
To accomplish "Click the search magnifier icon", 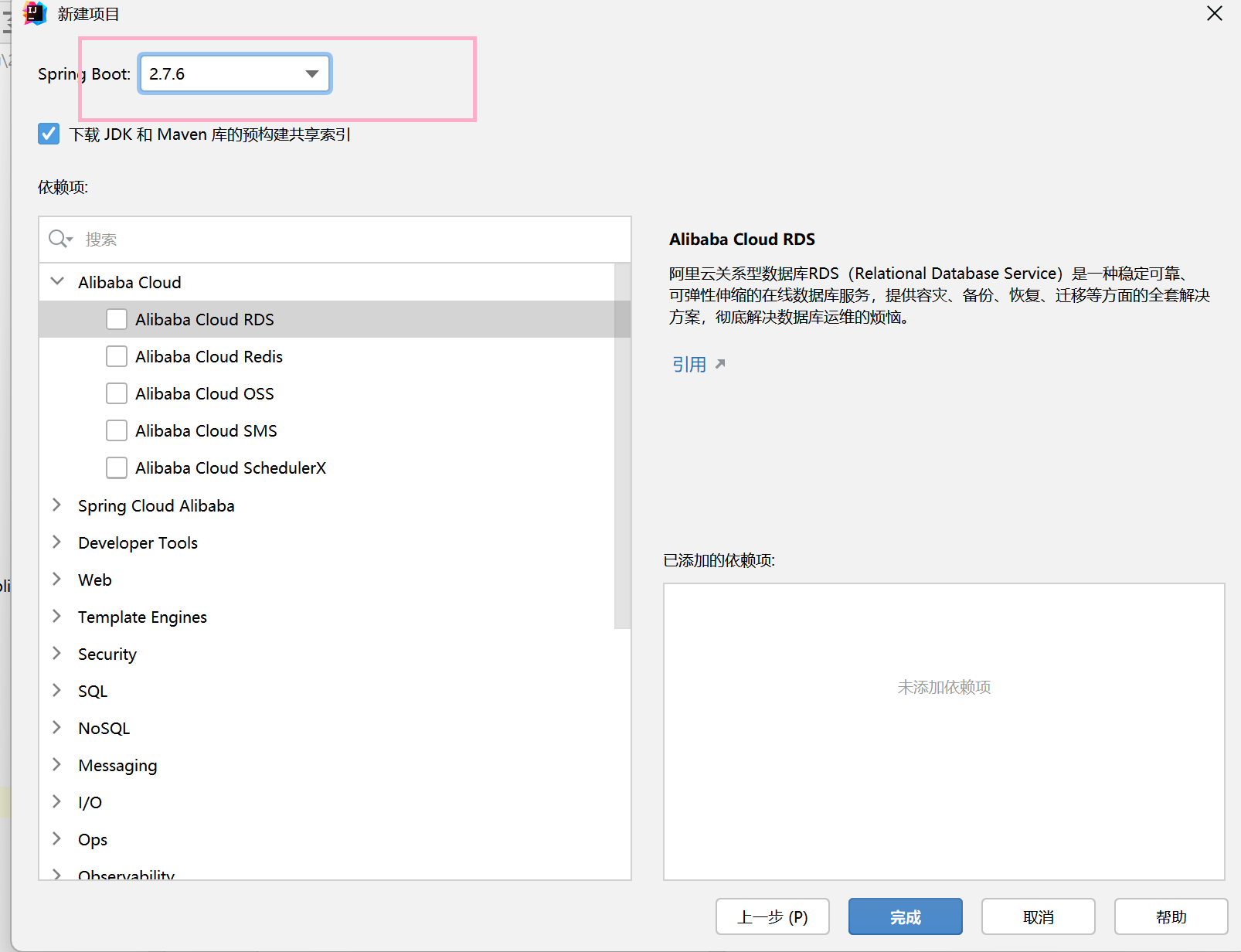I will [59, 239].
